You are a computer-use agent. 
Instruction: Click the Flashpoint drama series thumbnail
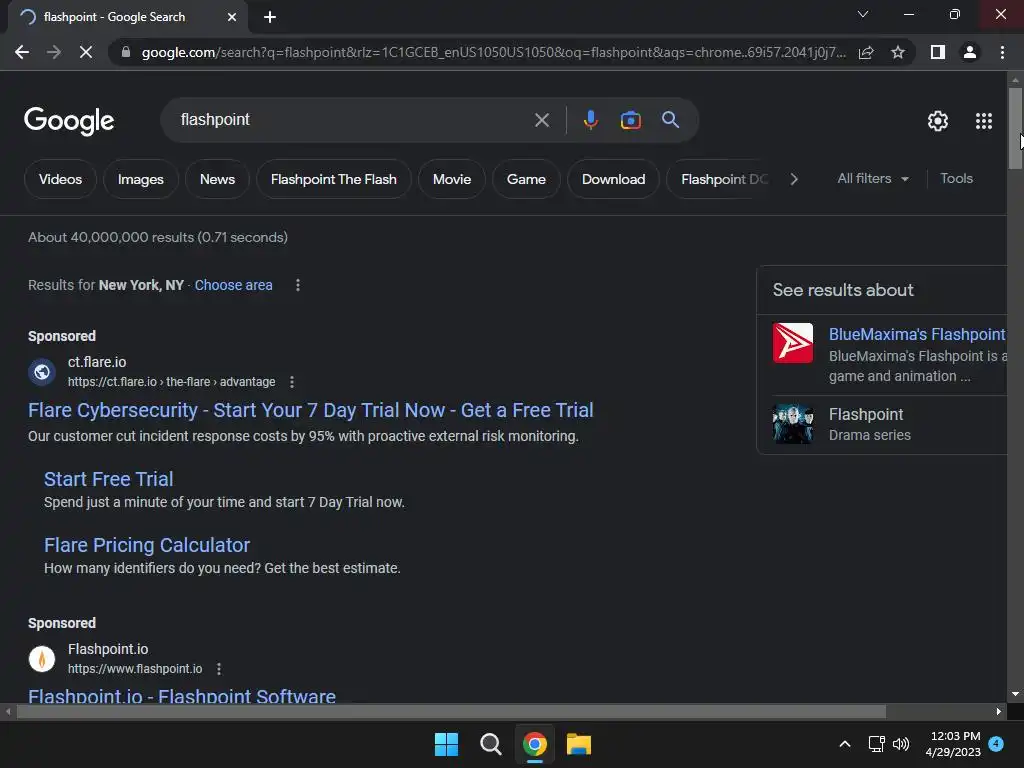point(793,424)
